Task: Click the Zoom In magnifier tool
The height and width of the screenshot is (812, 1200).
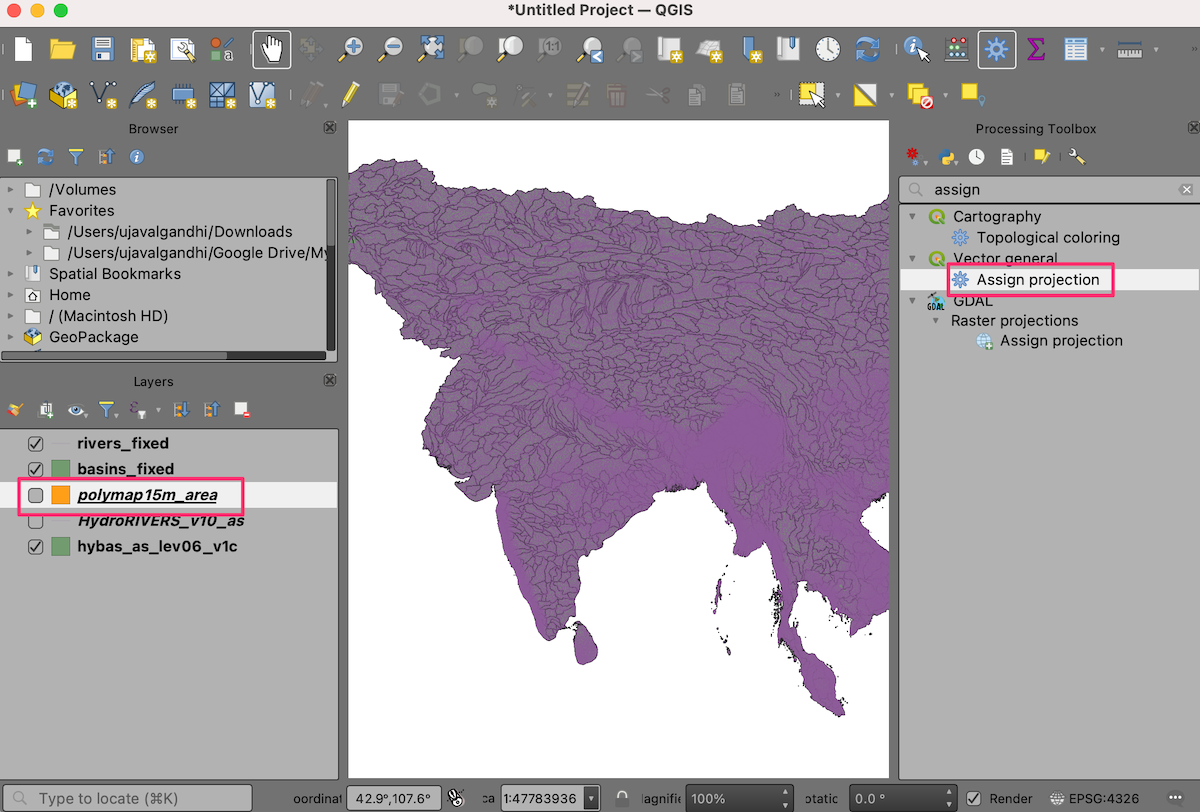Action: click(351, 49)
